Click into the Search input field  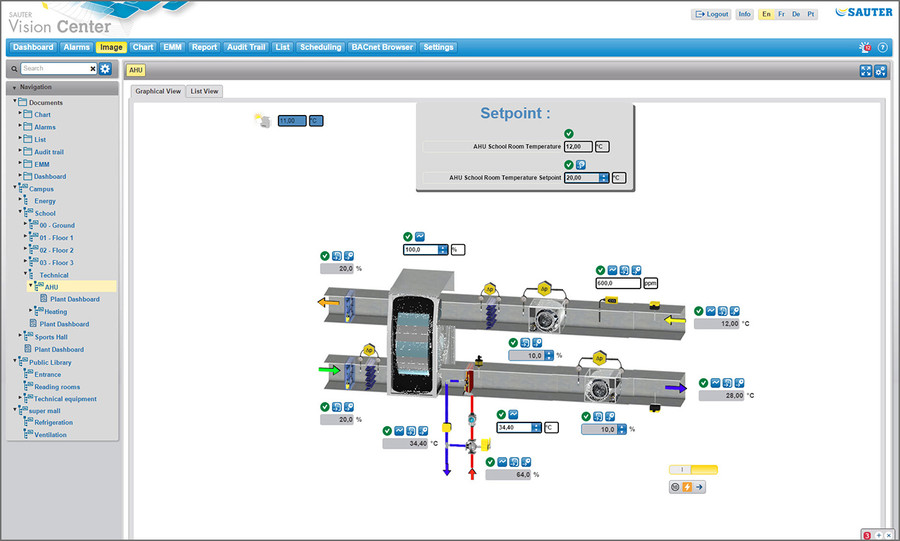[x=55, y=68]
